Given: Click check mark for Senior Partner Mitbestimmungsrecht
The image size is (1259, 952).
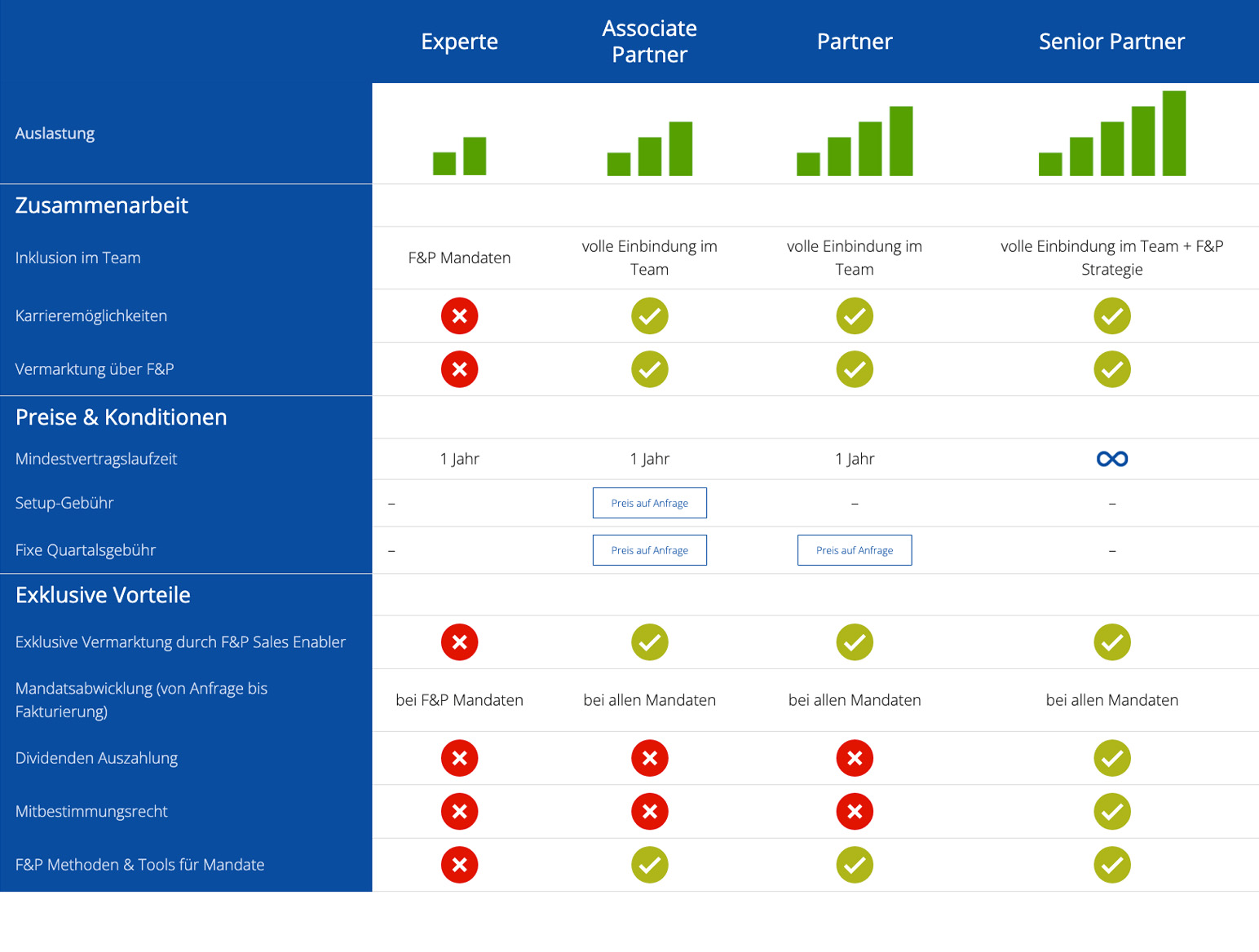Looking at the screenshot, I should [1112, 812].
